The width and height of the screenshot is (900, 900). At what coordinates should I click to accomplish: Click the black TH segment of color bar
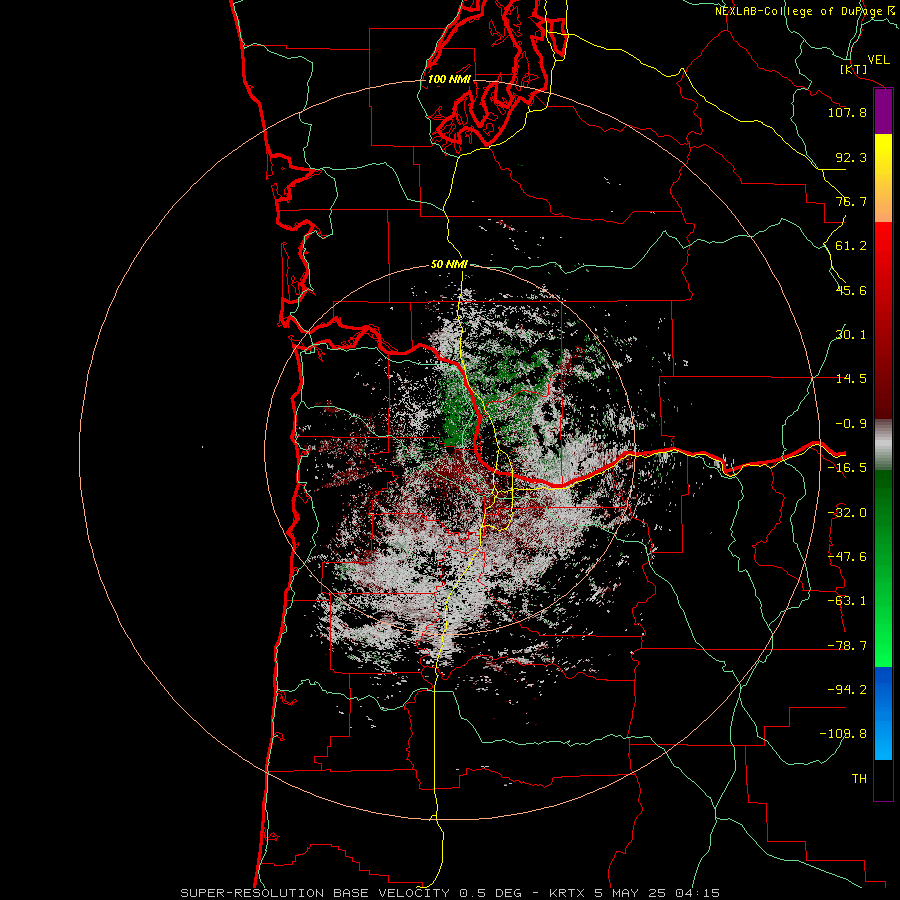883,780
